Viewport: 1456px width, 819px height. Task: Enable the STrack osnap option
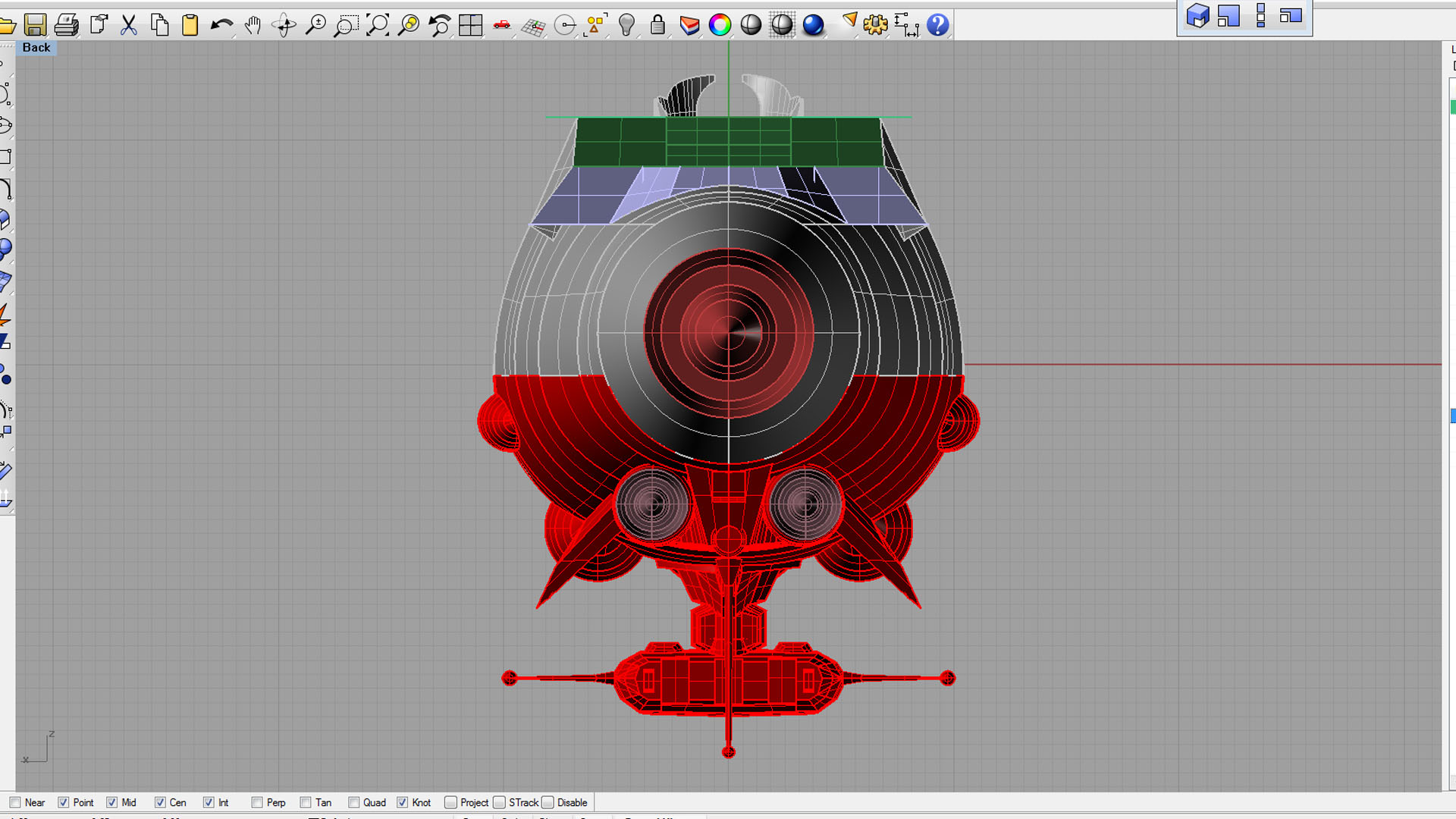(x=499, y=802)
